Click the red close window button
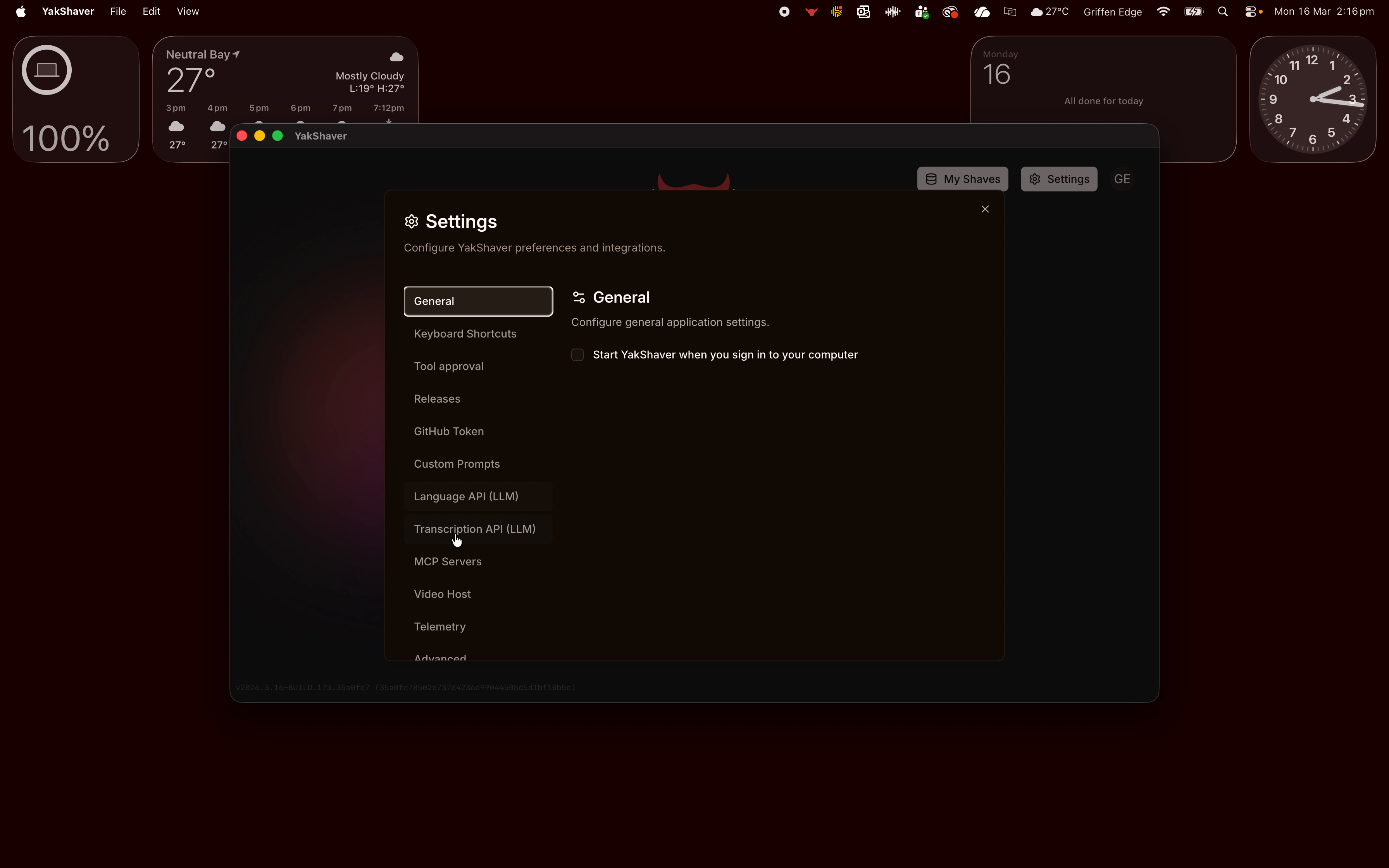This screenshot has width=1389, height=868. 241,136
